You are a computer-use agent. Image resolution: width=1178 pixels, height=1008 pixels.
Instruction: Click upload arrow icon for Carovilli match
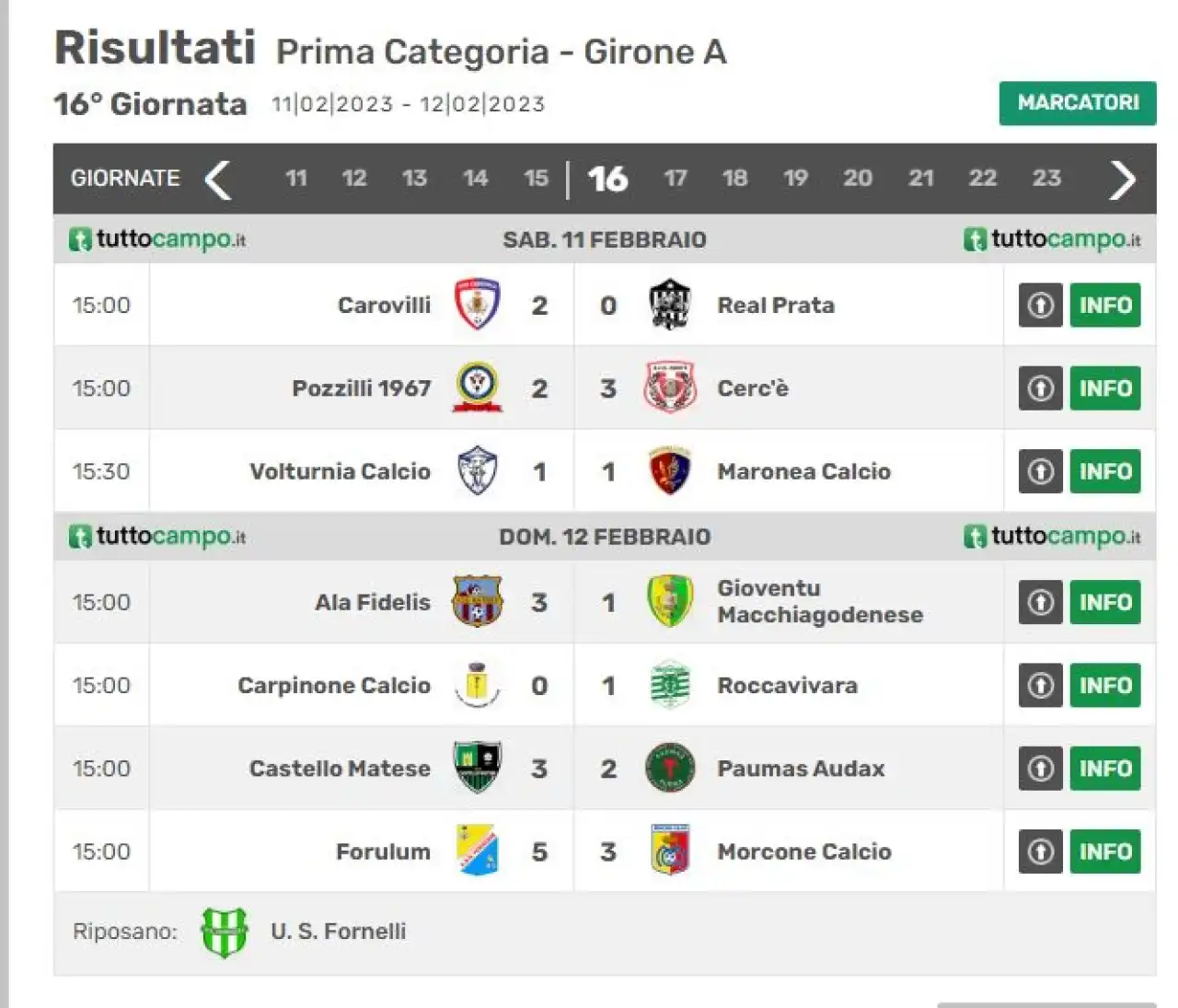(x=1041, y=305)
